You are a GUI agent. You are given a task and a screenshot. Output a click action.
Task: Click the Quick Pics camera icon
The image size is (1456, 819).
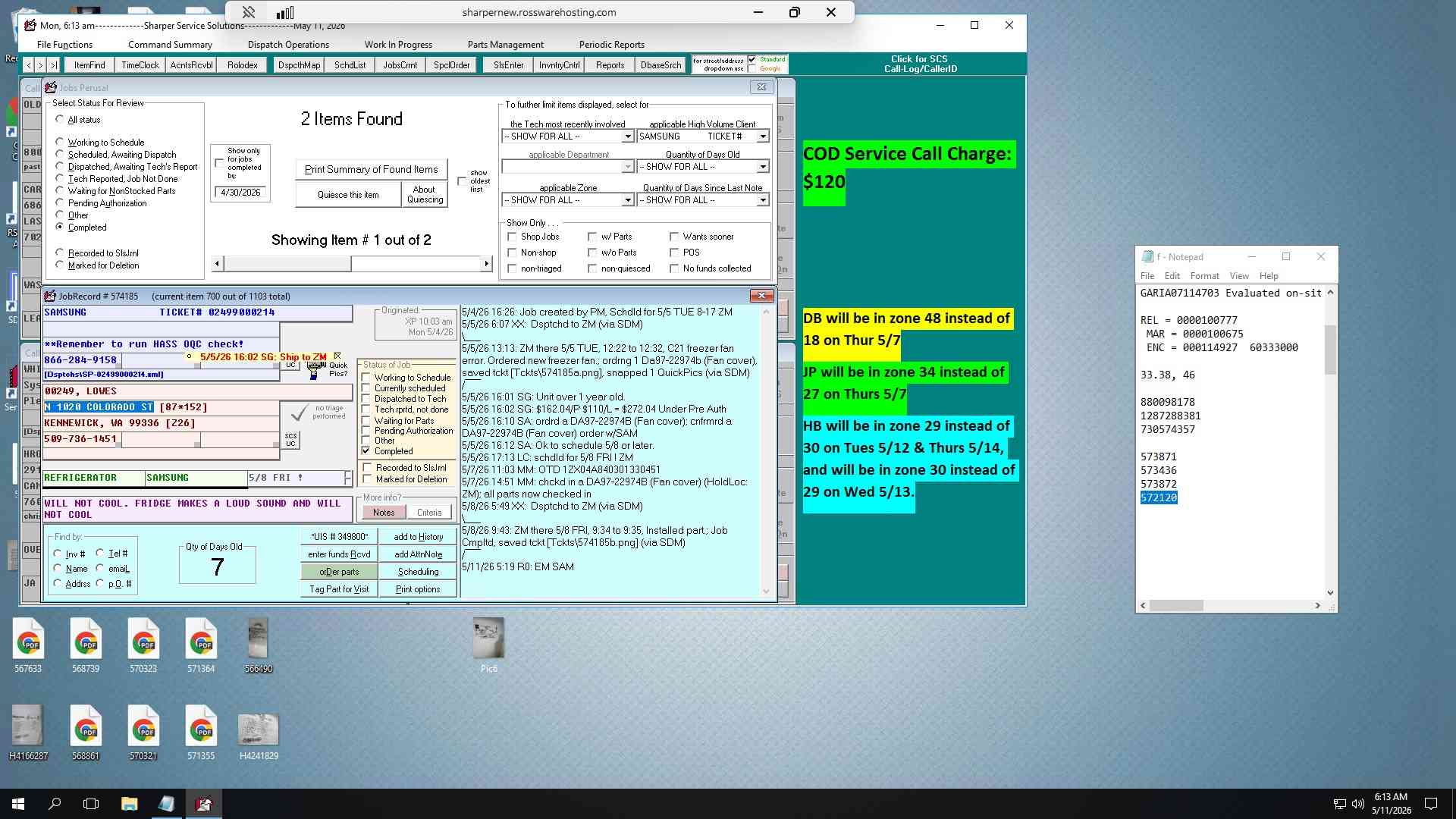(315, 371)
